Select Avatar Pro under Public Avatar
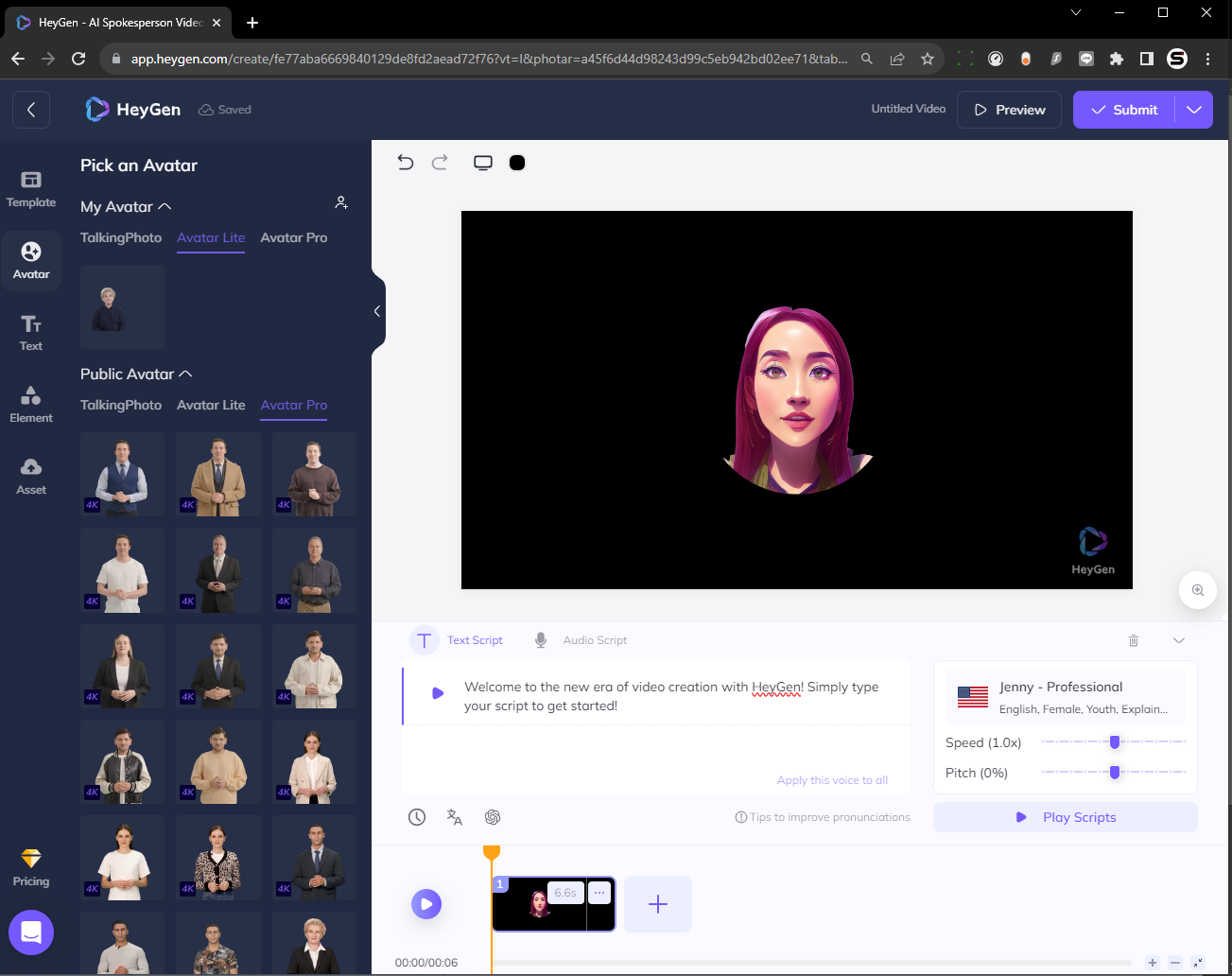Screen dimensions: 1232x976 (294, 405)
